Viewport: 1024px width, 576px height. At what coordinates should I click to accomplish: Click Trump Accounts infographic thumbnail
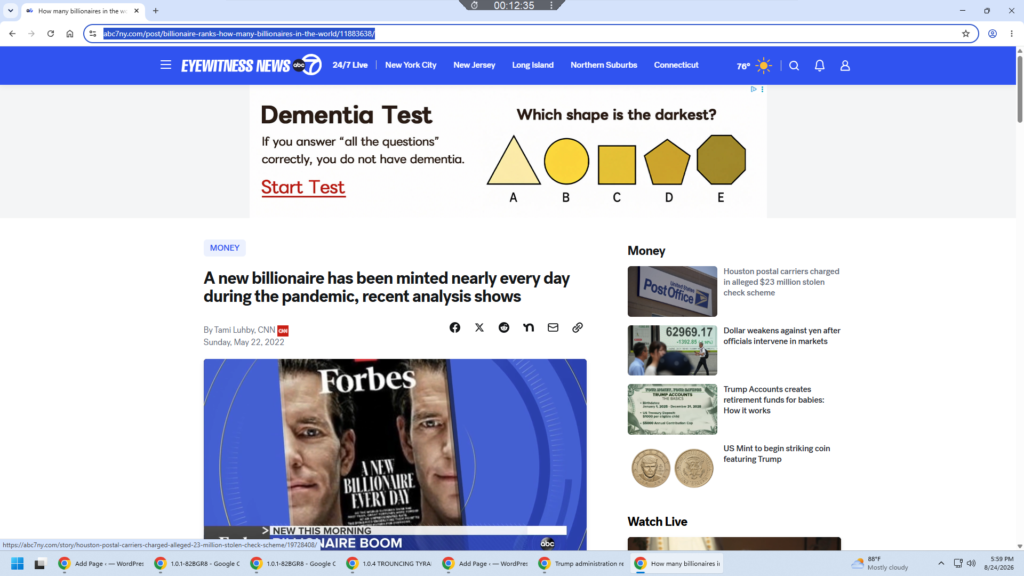coord(672,409)
